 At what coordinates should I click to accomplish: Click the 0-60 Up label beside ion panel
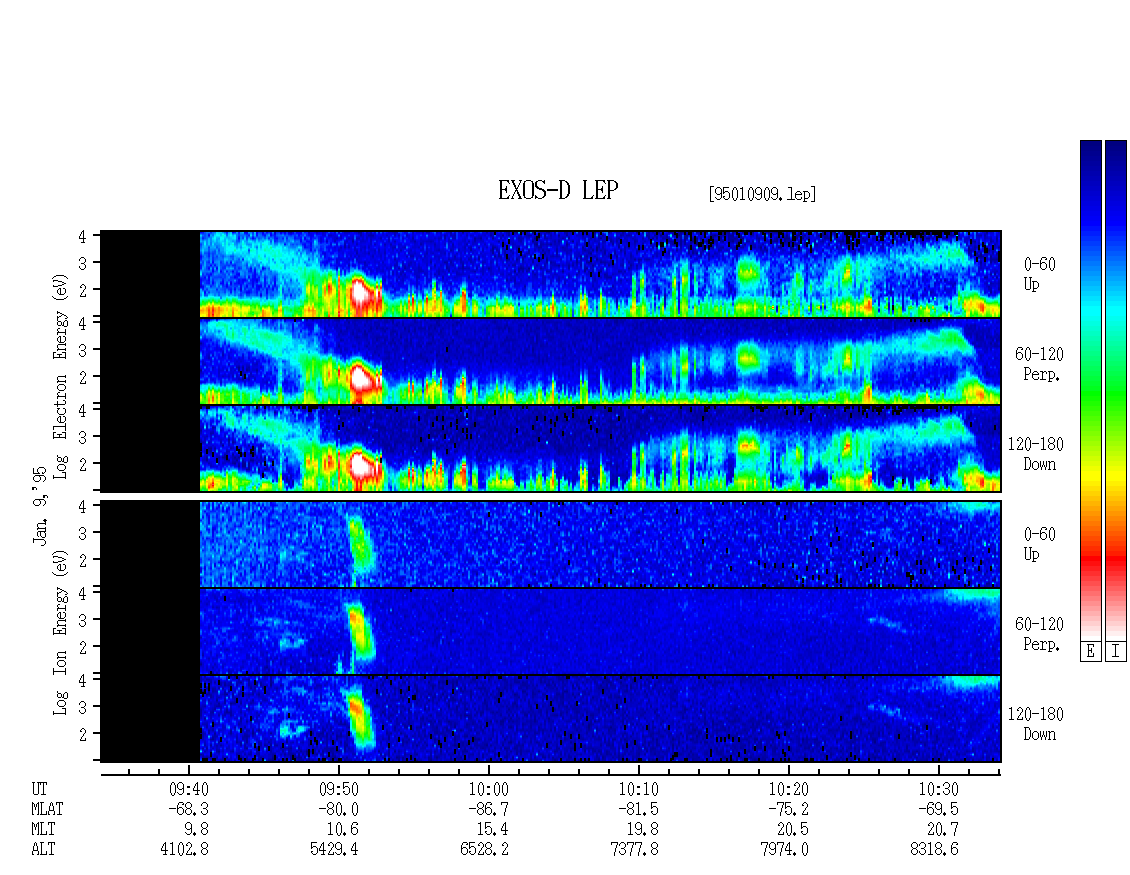(x=1039, y=544)
